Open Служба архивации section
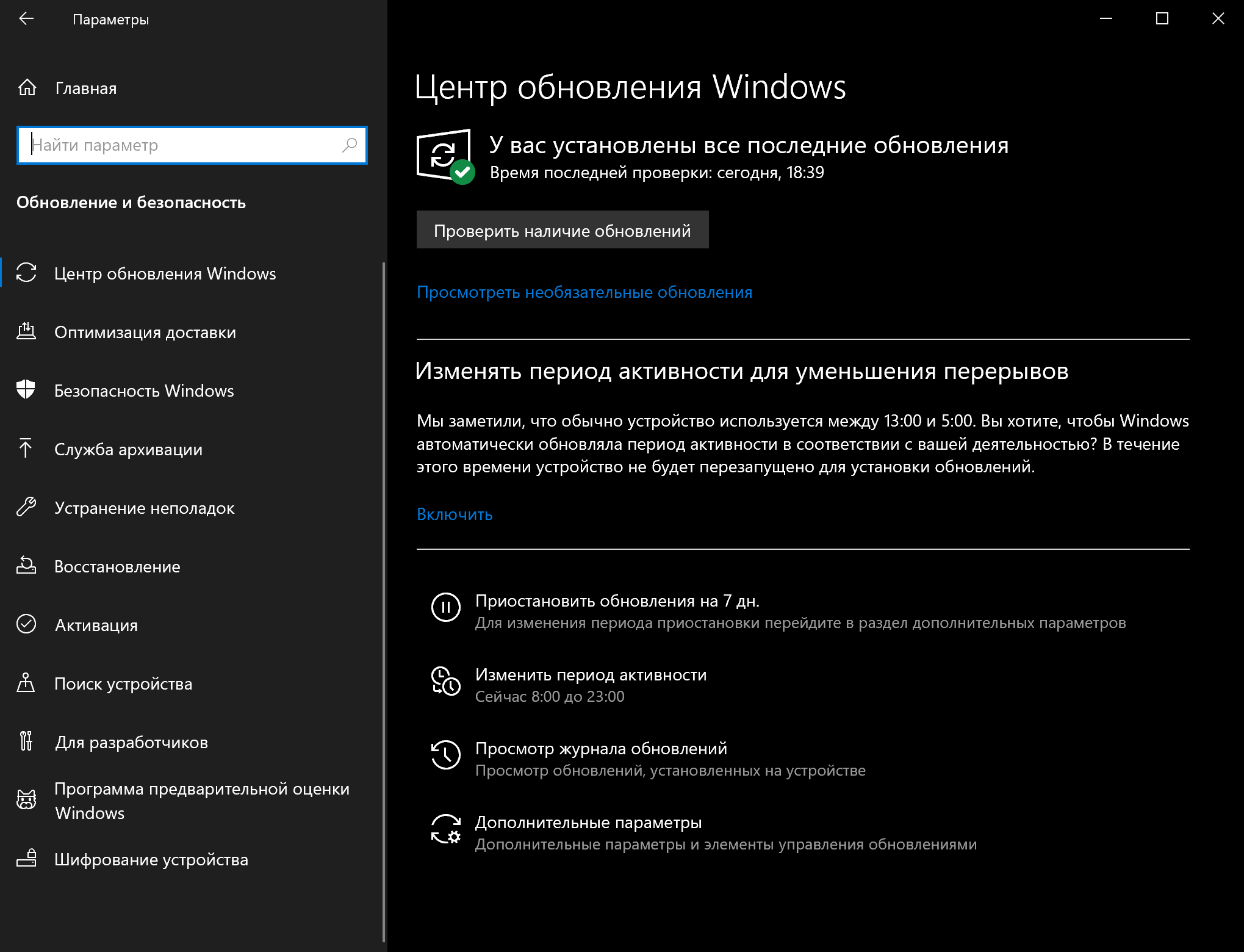This screenshot has height=952, width=1244. (128, 449)
